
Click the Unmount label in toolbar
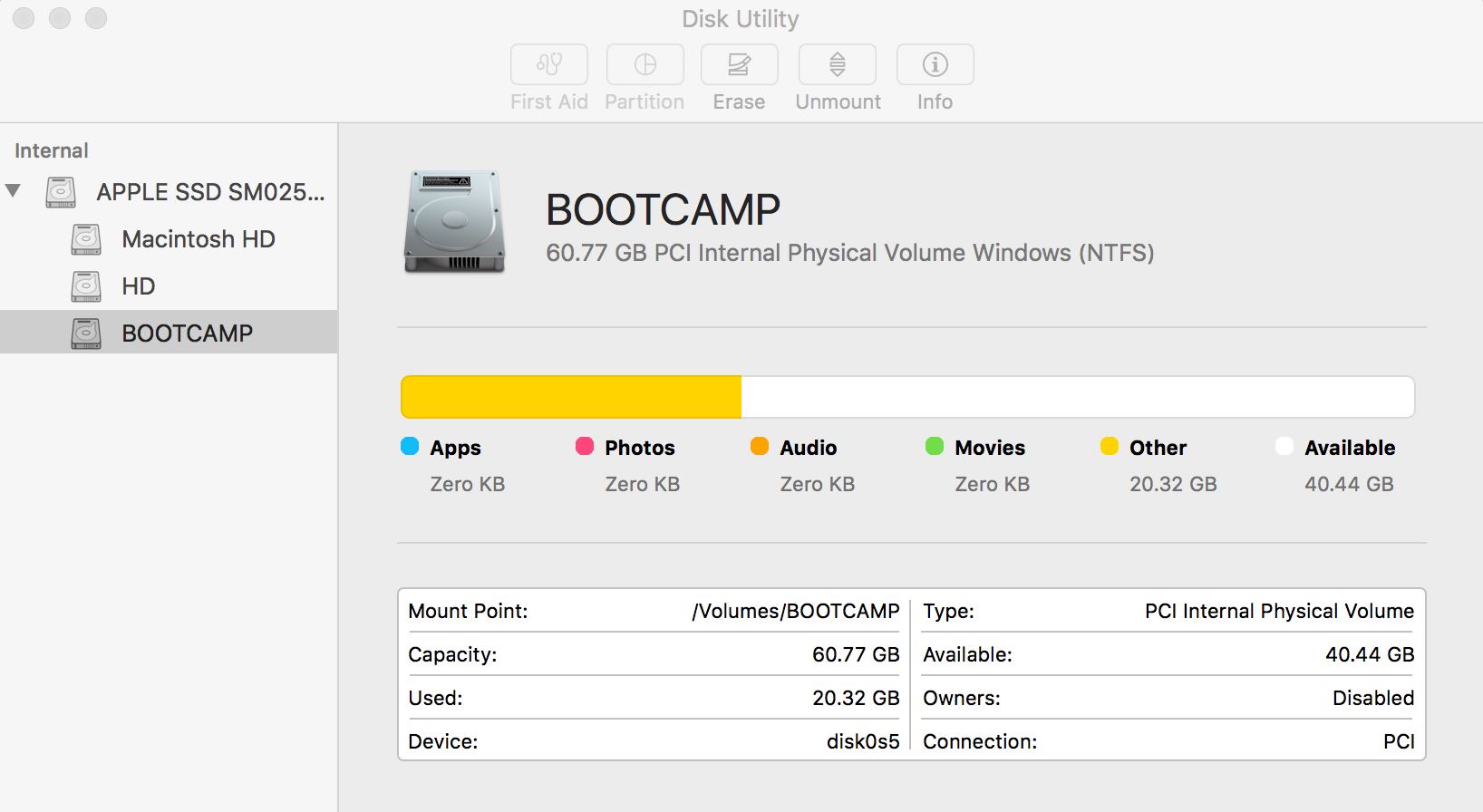(838, 101)
